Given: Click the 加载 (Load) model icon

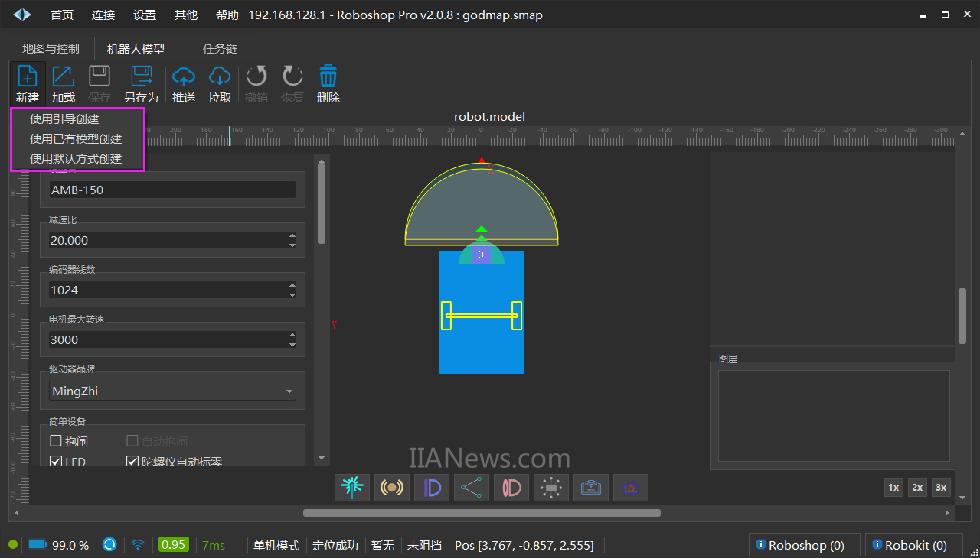Looking at the screenshot, I should [x=63, y=82].
